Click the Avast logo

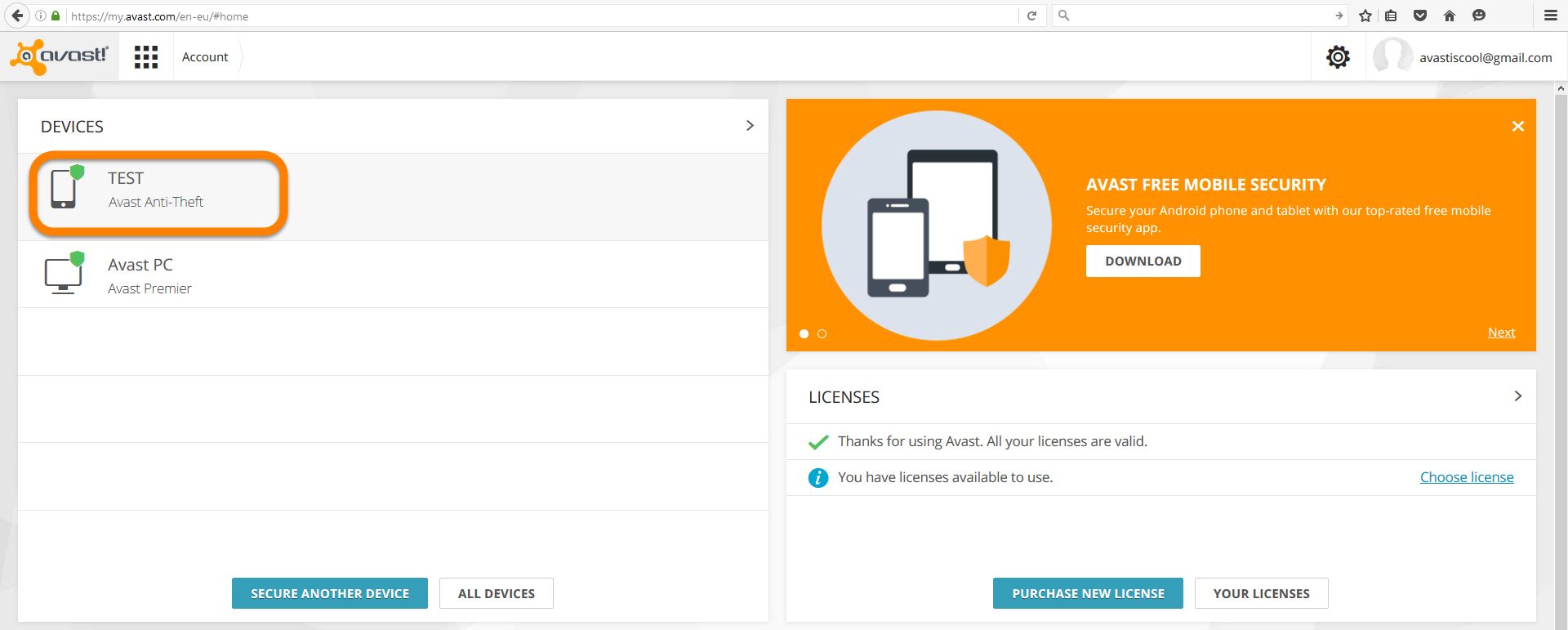click(x=59, y=56)
